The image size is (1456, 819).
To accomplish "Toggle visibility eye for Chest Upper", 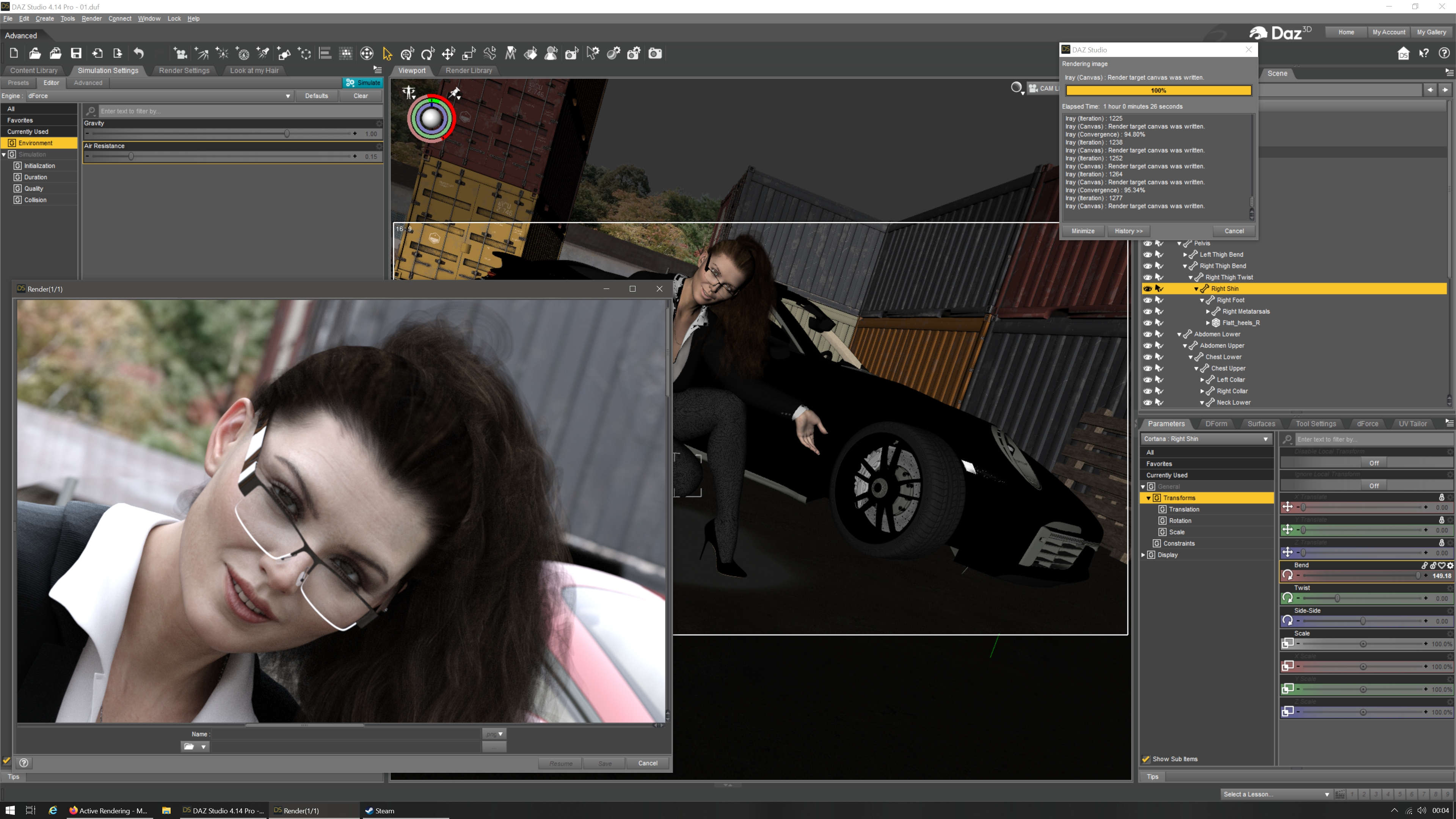I will coord(1147,369).
